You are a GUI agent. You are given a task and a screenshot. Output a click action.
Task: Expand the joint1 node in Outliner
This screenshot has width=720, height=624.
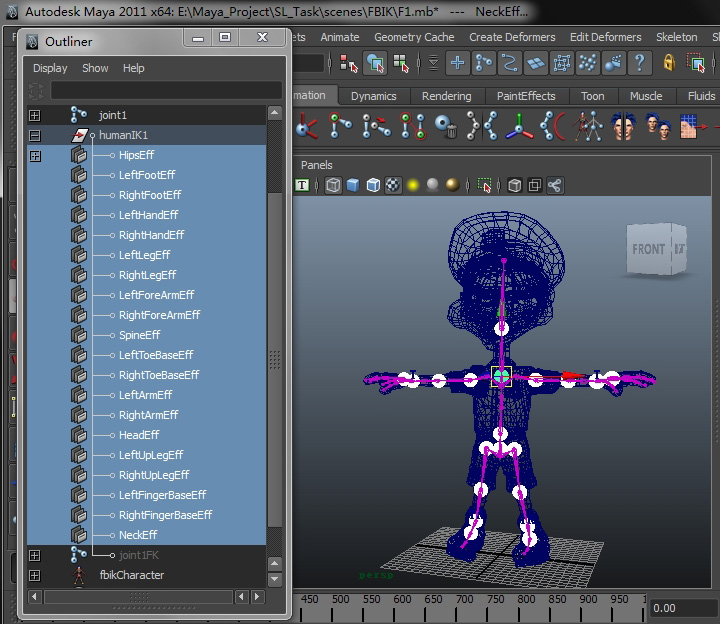point(35,115)
